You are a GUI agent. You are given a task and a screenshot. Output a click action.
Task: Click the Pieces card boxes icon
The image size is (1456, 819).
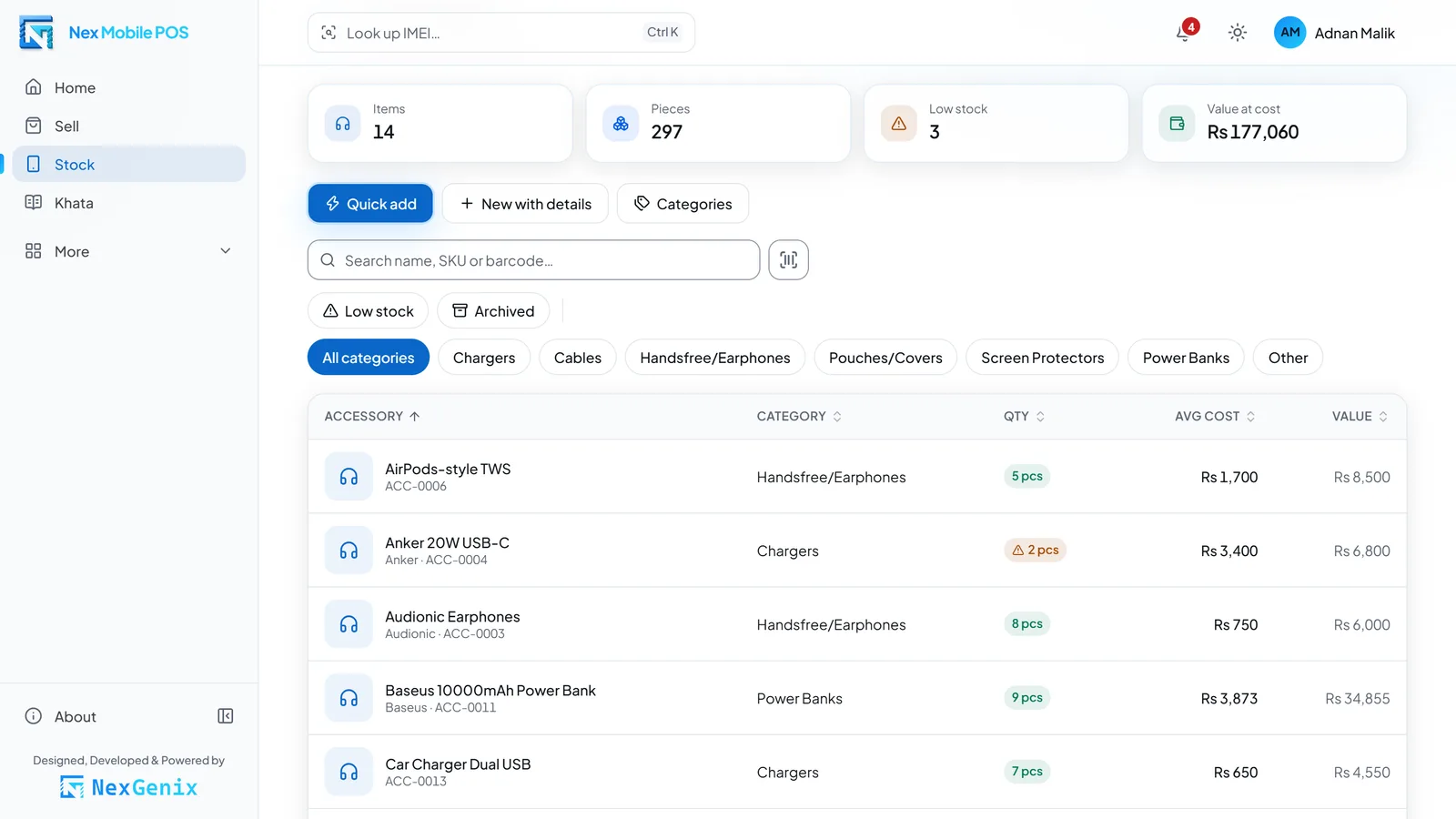(x=621, y=124)
